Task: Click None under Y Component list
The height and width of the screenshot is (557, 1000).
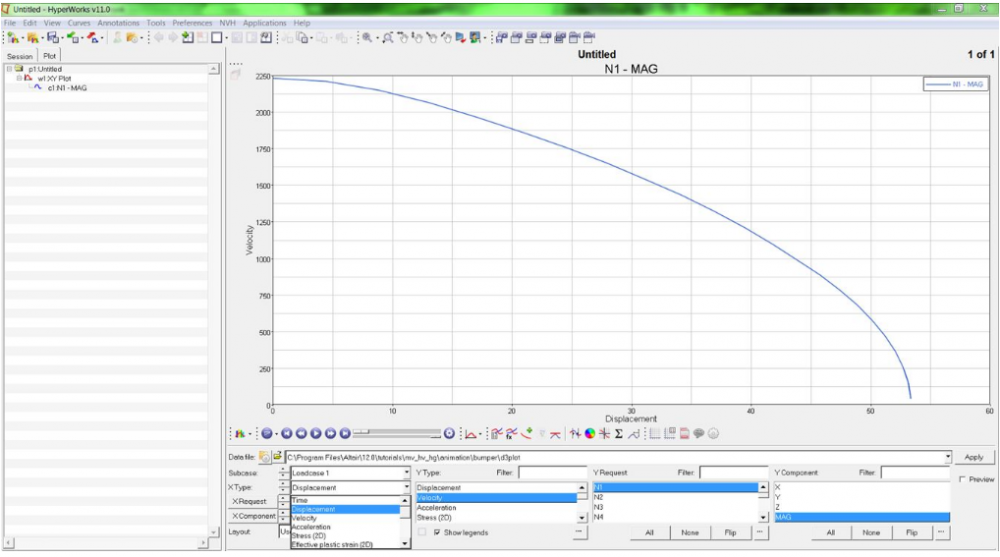Action: click(x=871, y=532)
